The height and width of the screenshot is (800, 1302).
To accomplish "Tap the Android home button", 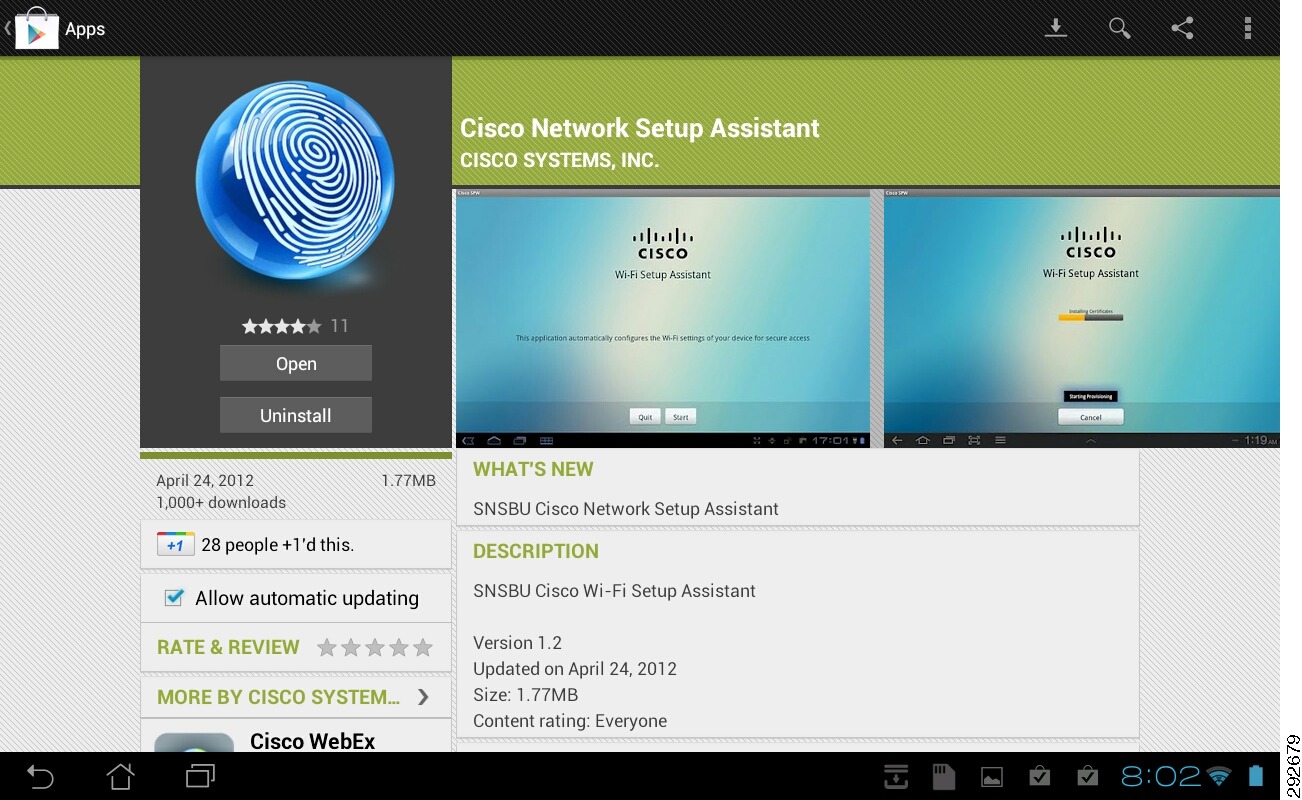I will [120, 776].
